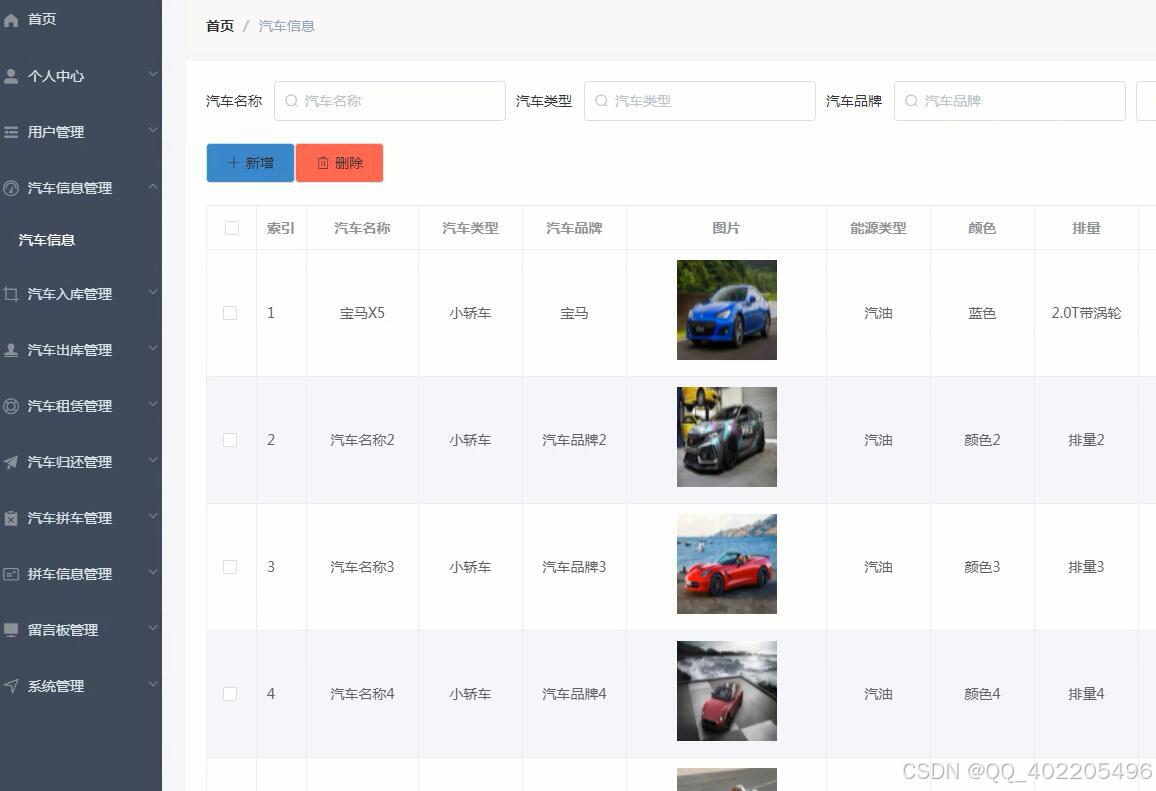Click the 汽车品牌3 cell

574,567
